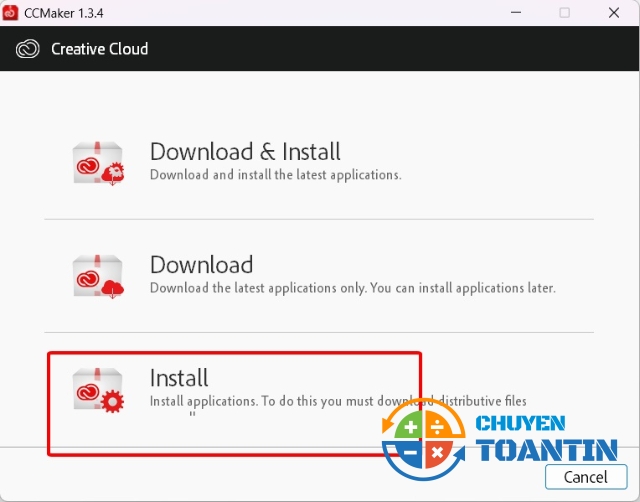The image size is (640, 502).
Task: Minimize the CCMaker window
Action: (x=516, y=13)
